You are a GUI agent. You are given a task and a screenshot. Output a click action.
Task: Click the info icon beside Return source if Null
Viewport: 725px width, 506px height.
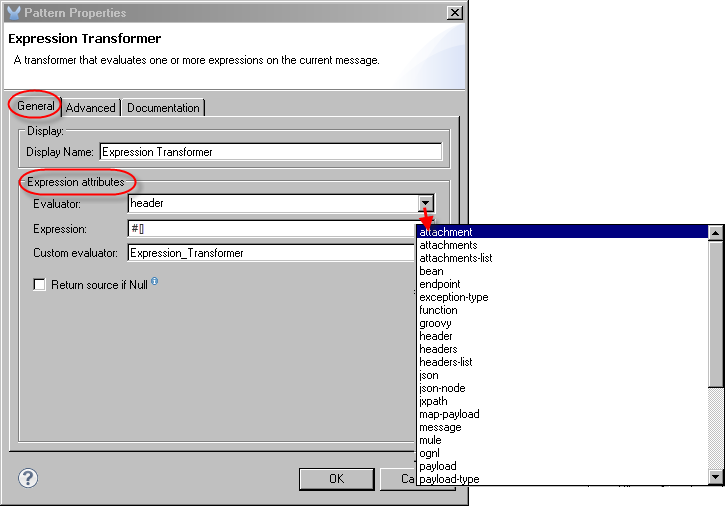click(x=155, y=282)
